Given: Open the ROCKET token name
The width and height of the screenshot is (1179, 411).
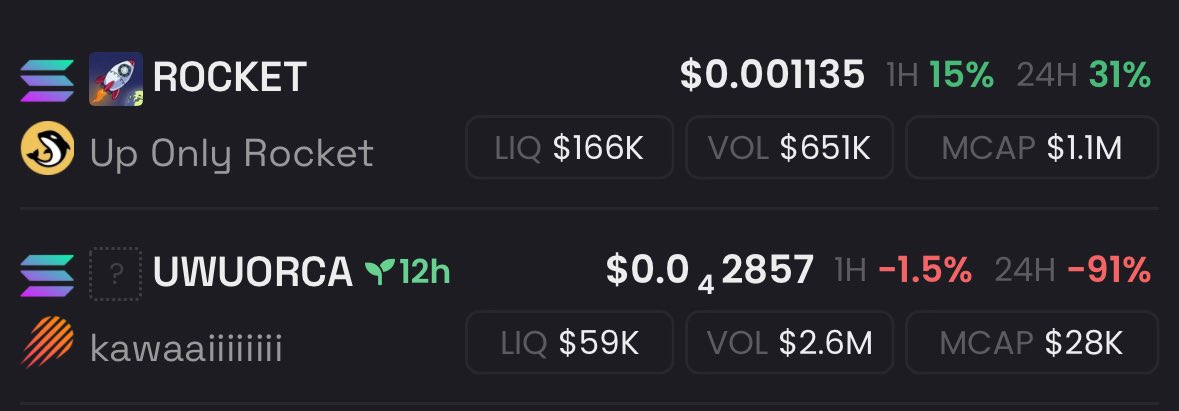Looking at the screenshot, I should (x=229, y=77).
